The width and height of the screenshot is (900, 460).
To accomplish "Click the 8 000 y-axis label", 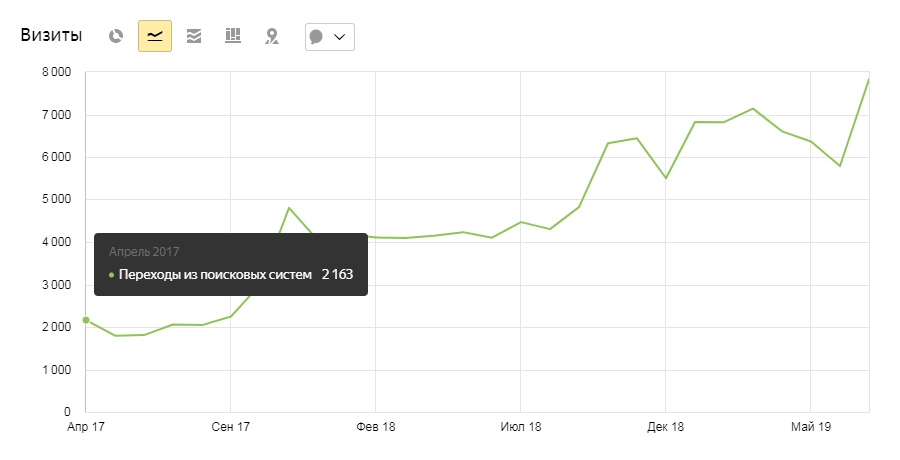I will click(54, 72).
